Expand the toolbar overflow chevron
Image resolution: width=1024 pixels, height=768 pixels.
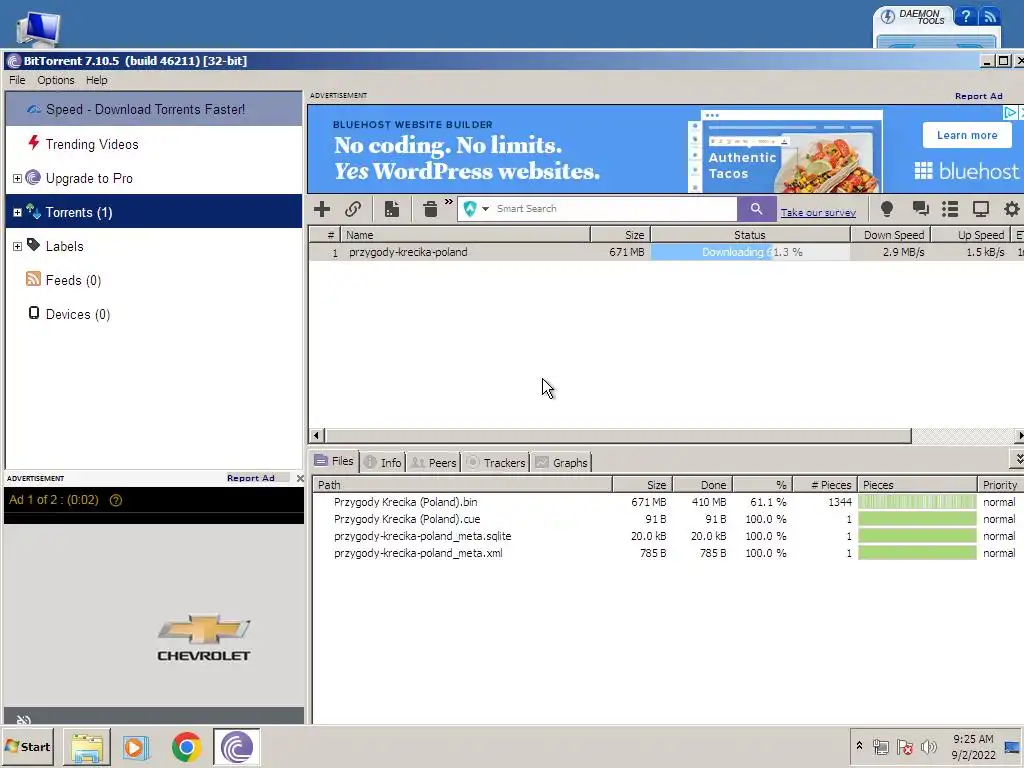tap(449, 202)
